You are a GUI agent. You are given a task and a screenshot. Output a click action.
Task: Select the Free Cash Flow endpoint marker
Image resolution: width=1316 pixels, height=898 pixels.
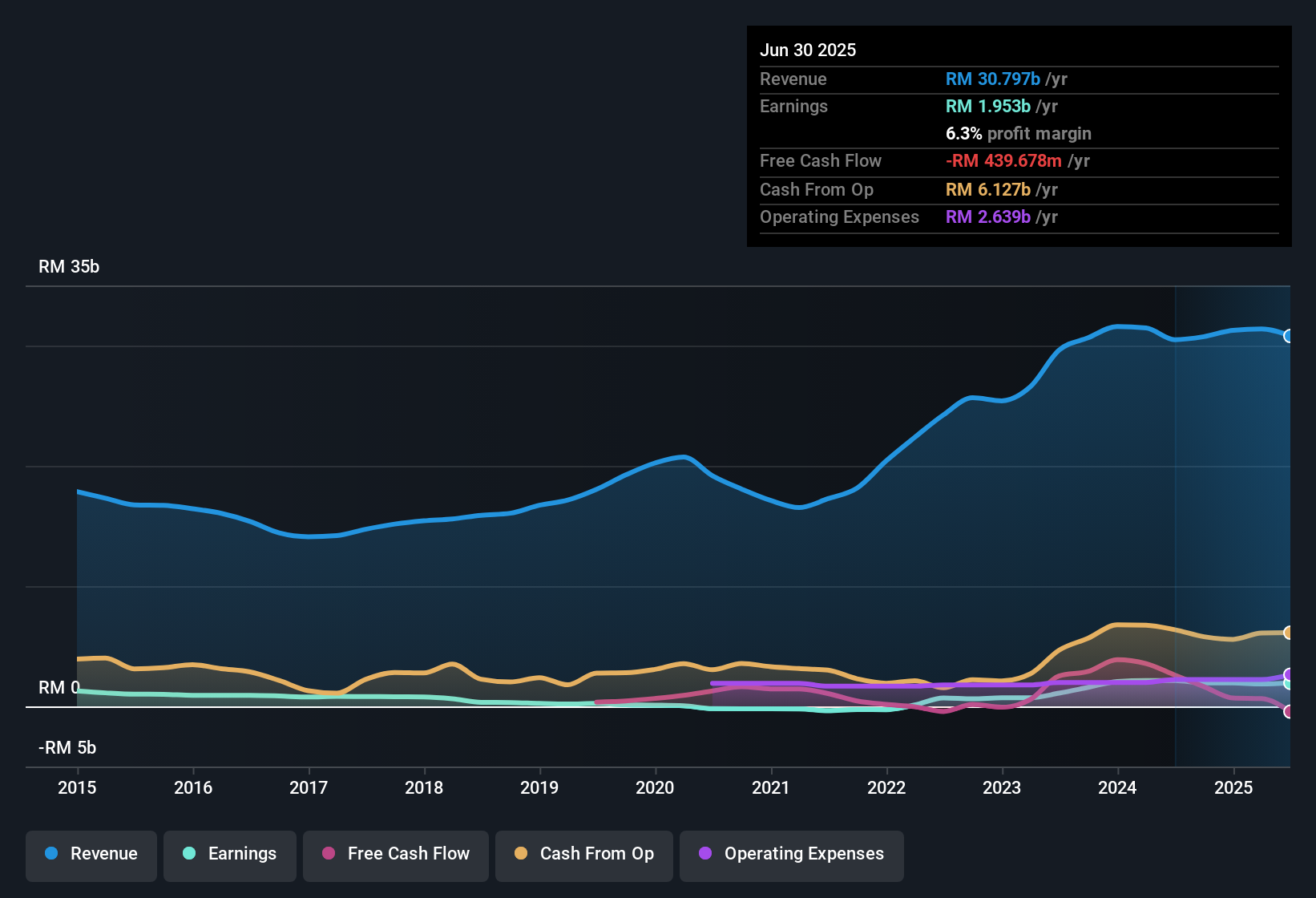(x=1289, y=711)
